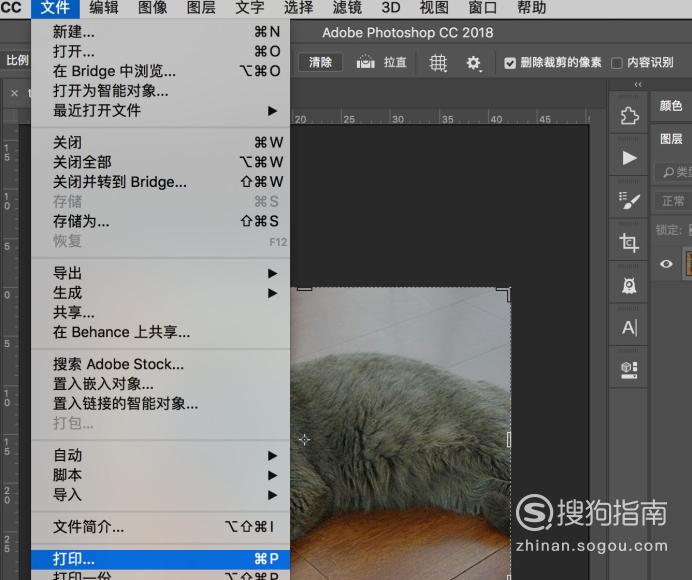This screenshot has height=580, width=692.
Task: Select Share menu item
Action: [x=161, y=313]
